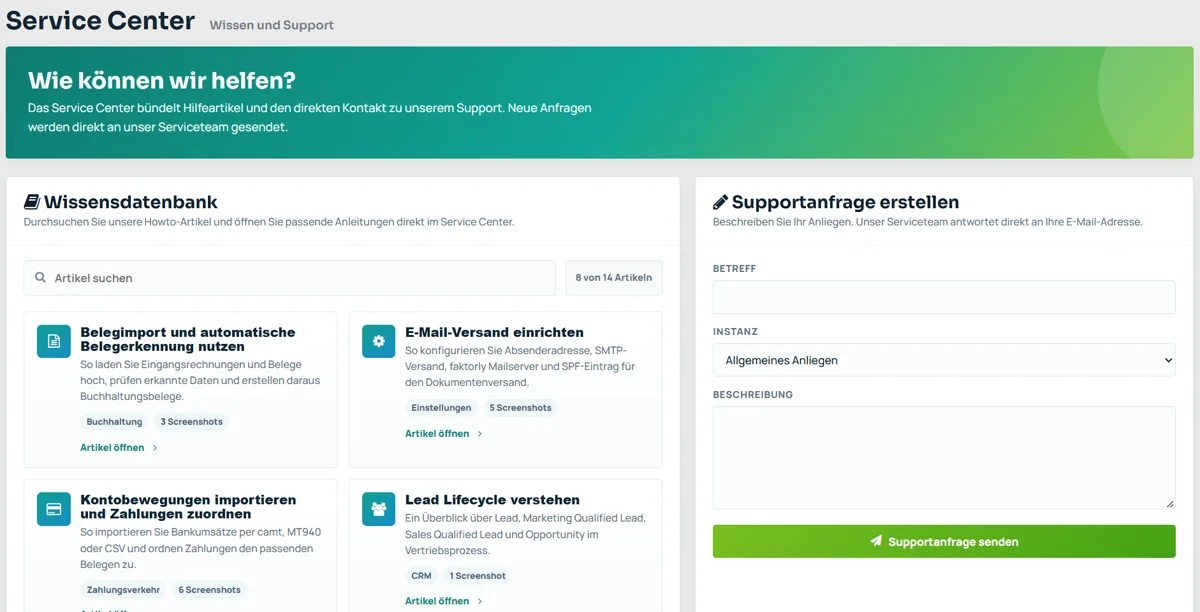
Task: Click chevron after Lead Lifecycle Artikel öffnen
Action: point(480,601)
